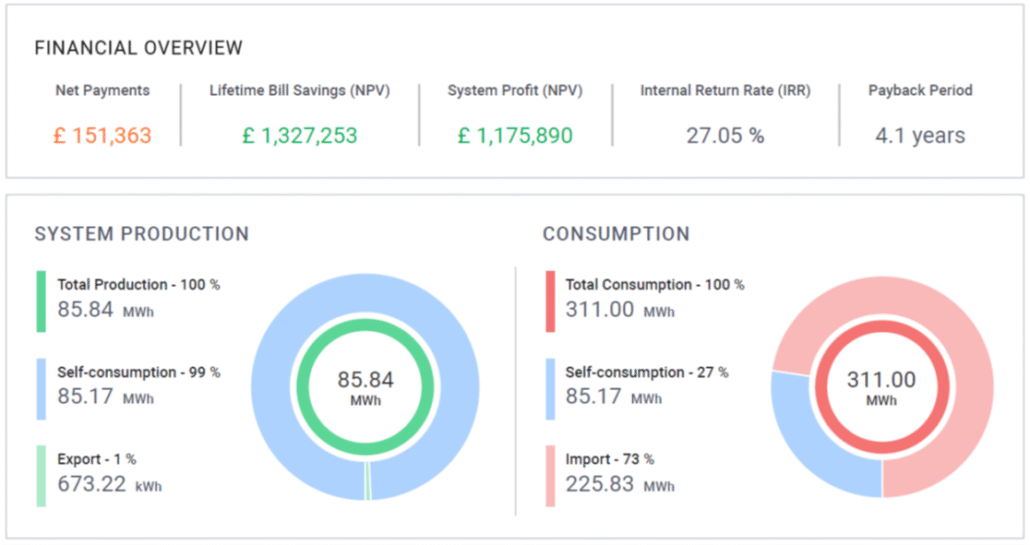Click the blue Self-consumption 27% color bar
The image size is (1030, 545).
tap(550, 389)
